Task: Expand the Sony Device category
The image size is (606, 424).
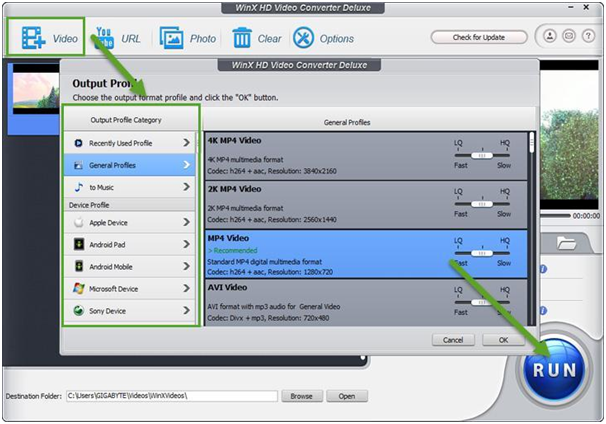Action: point(130,311)
